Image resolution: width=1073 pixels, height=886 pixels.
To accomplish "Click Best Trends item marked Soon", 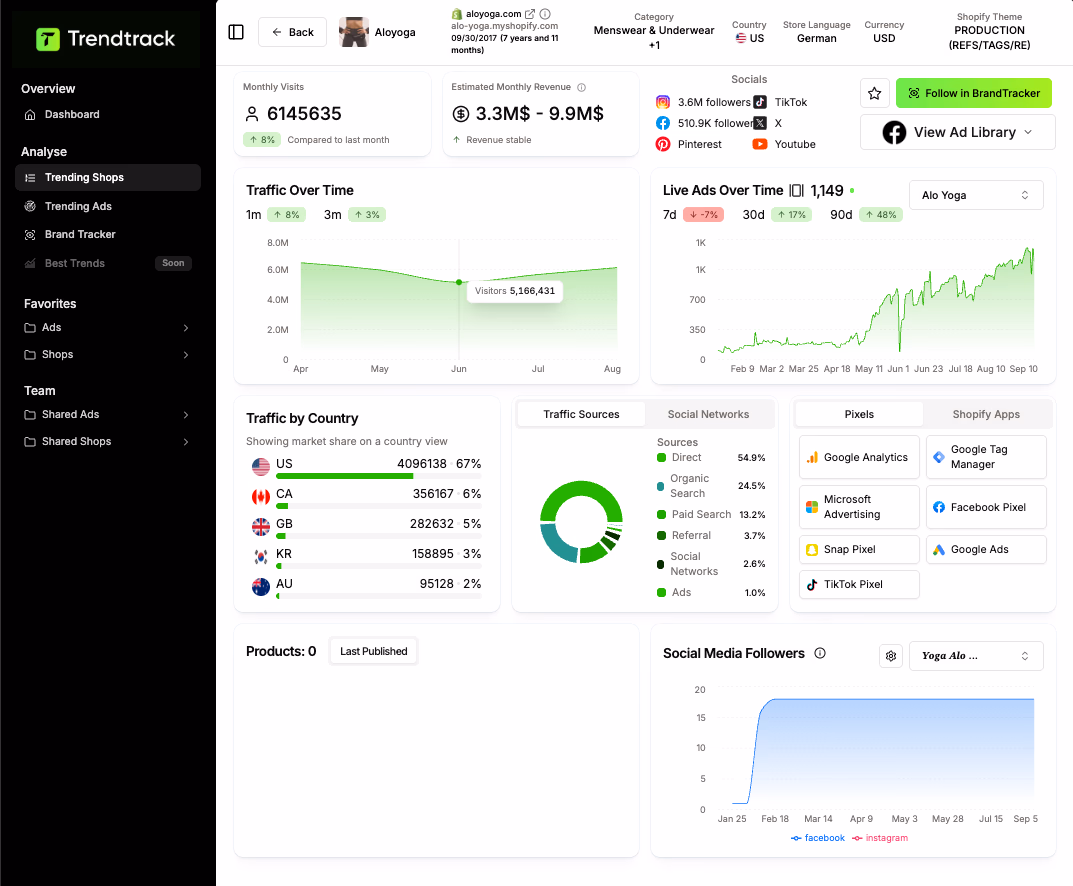I will click(x=107, y=263).
